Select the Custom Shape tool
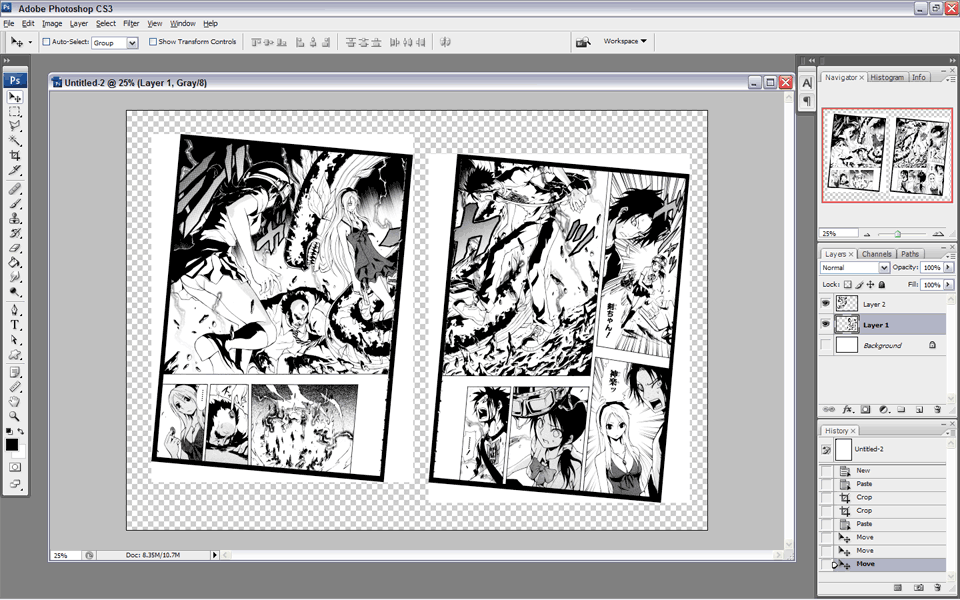The image size is (960, 600). [x=15, y=355]
